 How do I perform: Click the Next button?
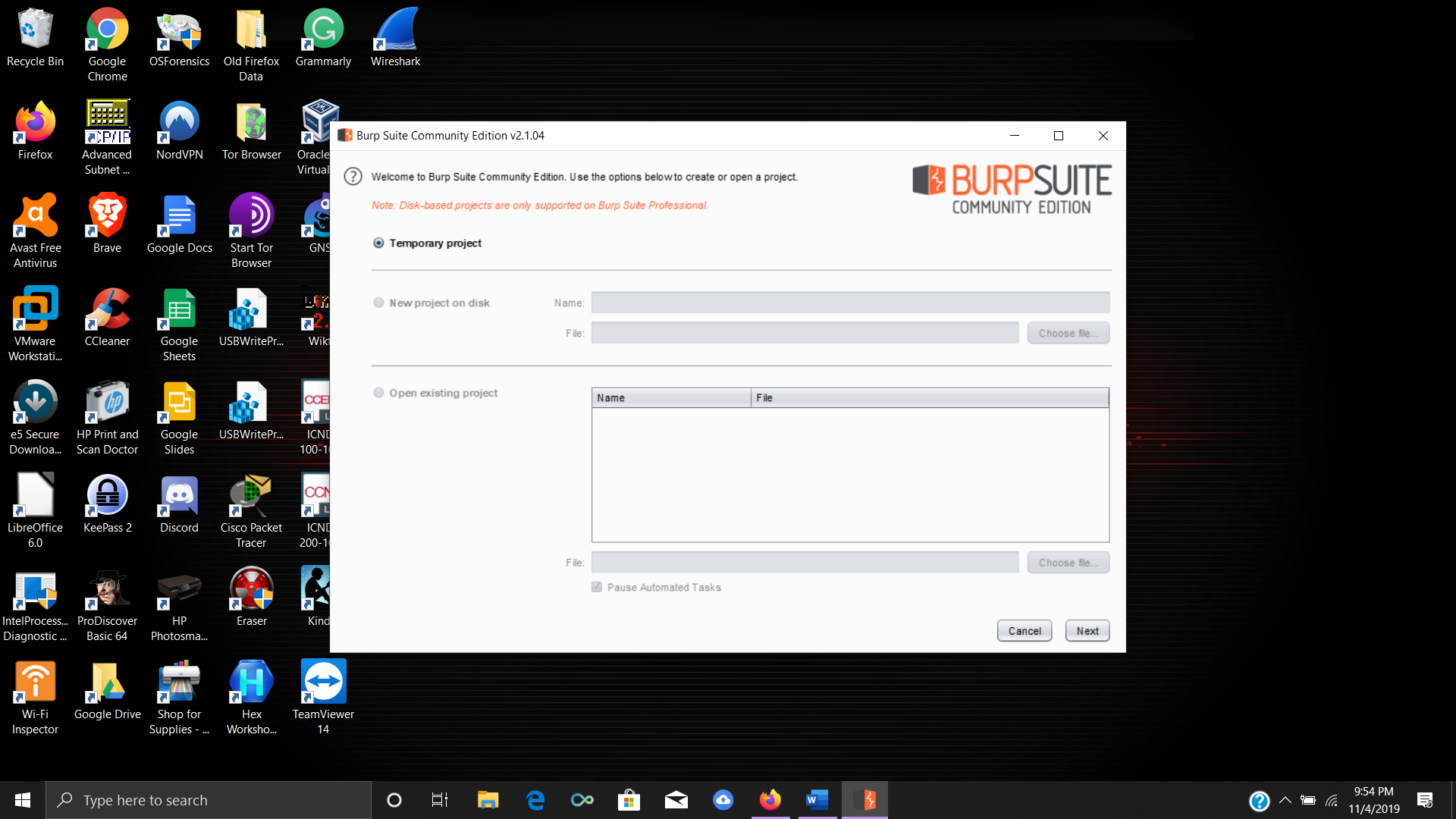click(x=1087, y=631)
